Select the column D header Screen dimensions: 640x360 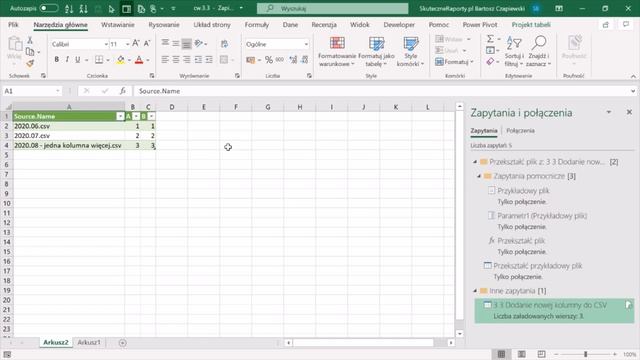[x=172, y=107]
